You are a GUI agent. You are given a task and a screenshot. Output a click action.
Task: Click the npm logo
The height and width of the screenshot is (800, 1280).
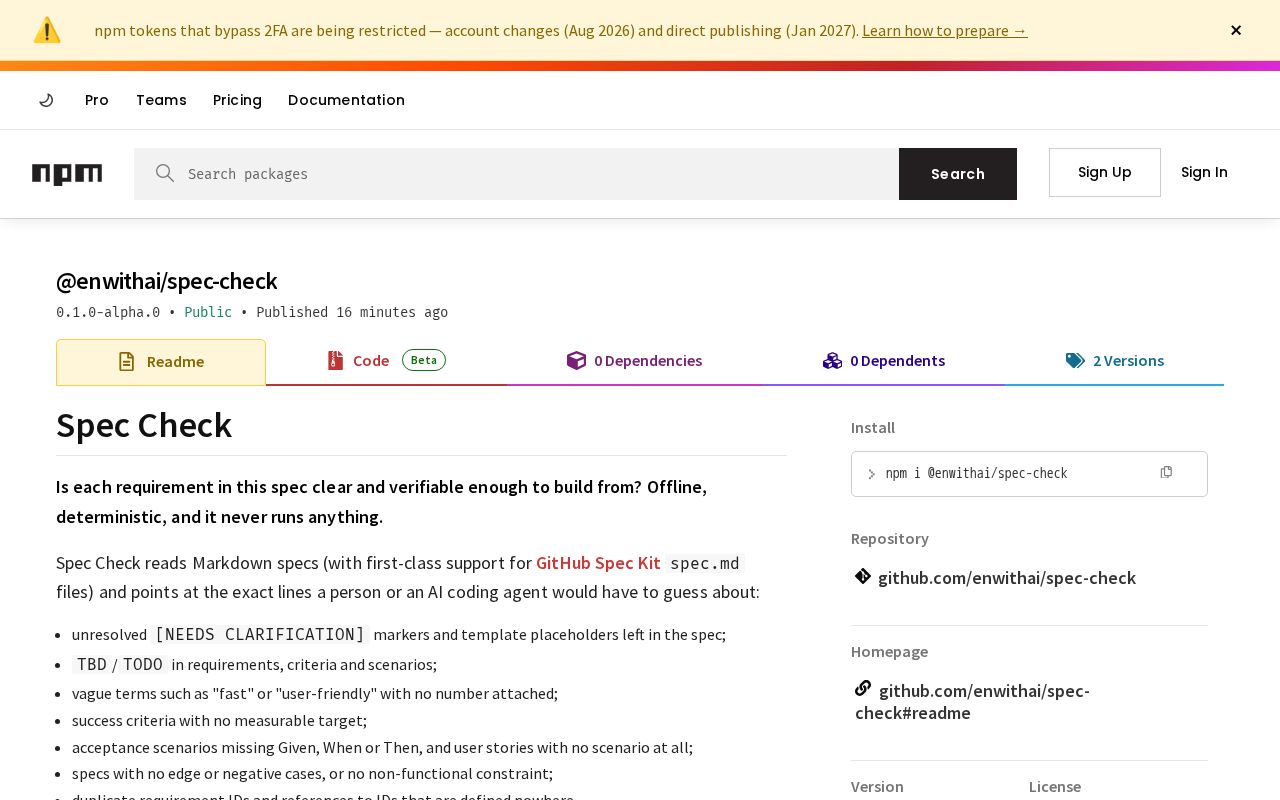pos(67,174)
